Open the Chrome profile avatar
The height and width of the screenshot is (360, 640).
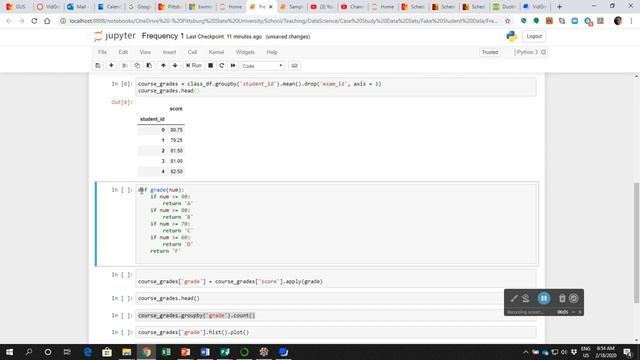click(618, 21)
